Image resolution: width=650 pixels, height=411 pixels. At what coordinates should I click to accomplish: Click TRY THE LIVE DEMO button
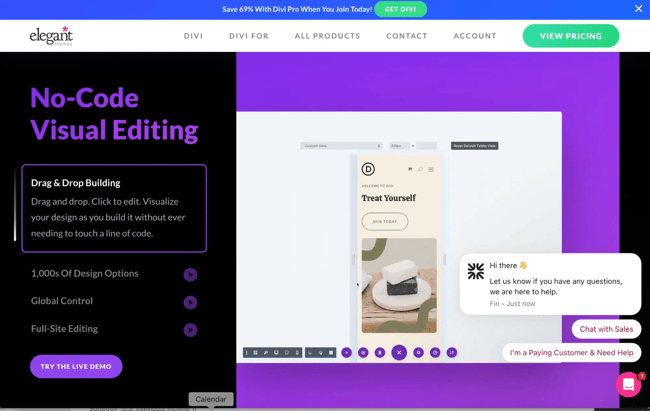point(76,367)
